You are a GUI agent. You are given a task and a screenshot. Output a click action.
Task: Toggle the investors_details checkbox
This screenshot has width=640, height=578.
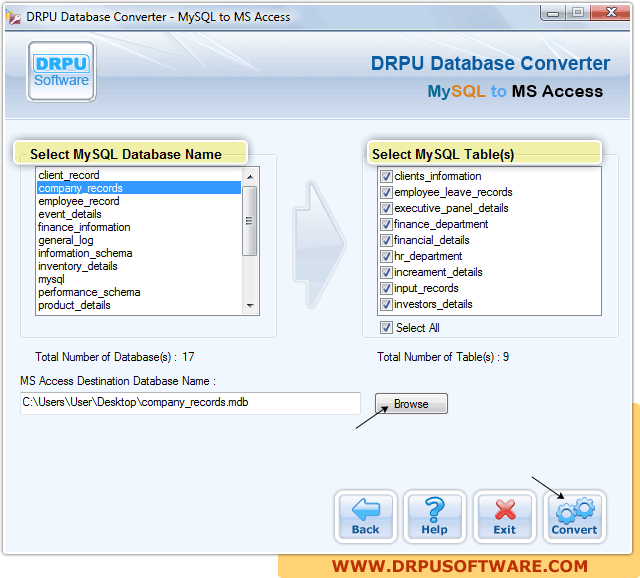(386, 304)
